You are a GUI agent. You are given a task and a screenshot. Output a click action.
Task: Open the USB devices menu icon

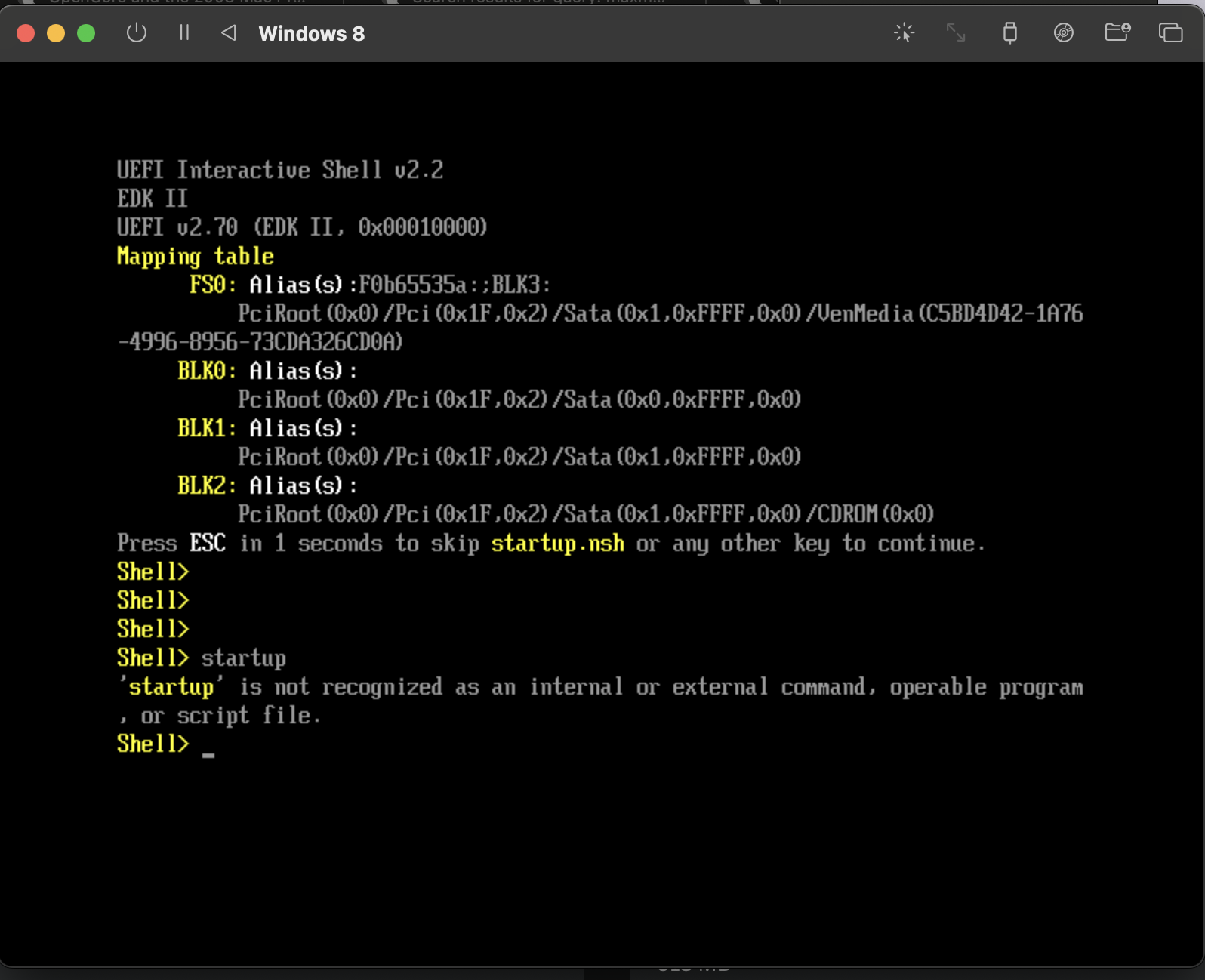point(1009,33)
